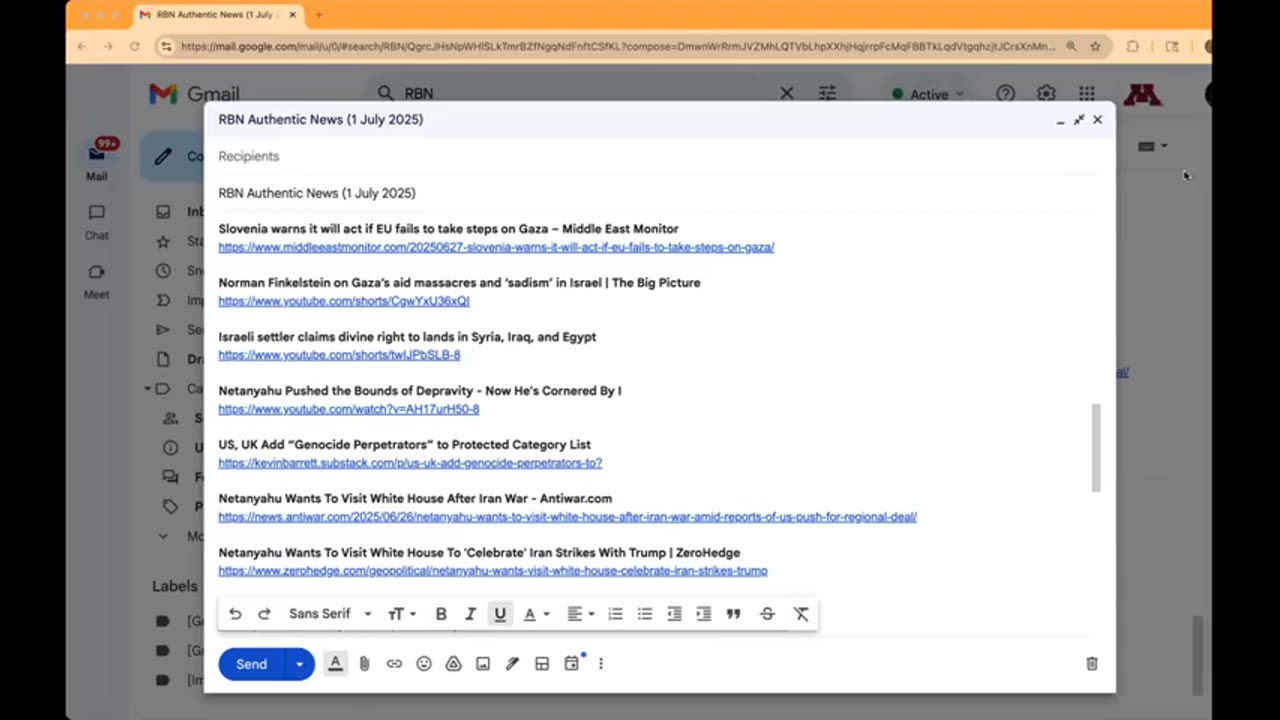The height and width of the screenshot is (720, 1280).
Task: Remove formatting from selected text
Action: point(801,614)
